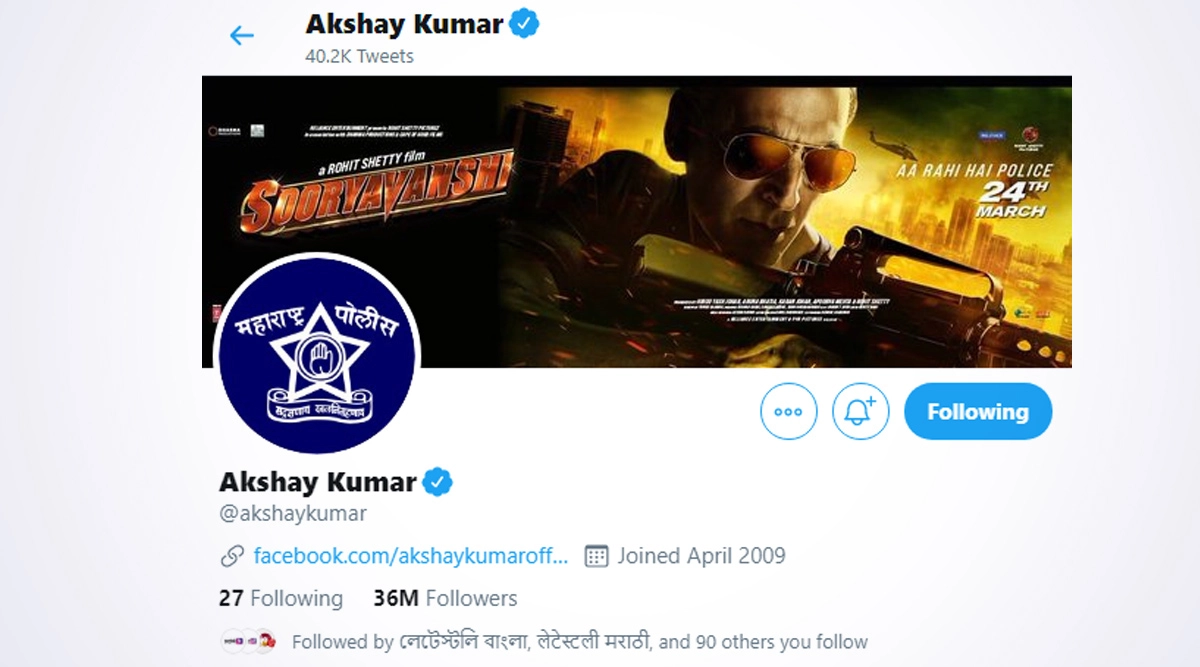The height and width of the screenshot is (667, 1200).
Task: View the 36M Followers list
Action: click(x=445, y=598)
